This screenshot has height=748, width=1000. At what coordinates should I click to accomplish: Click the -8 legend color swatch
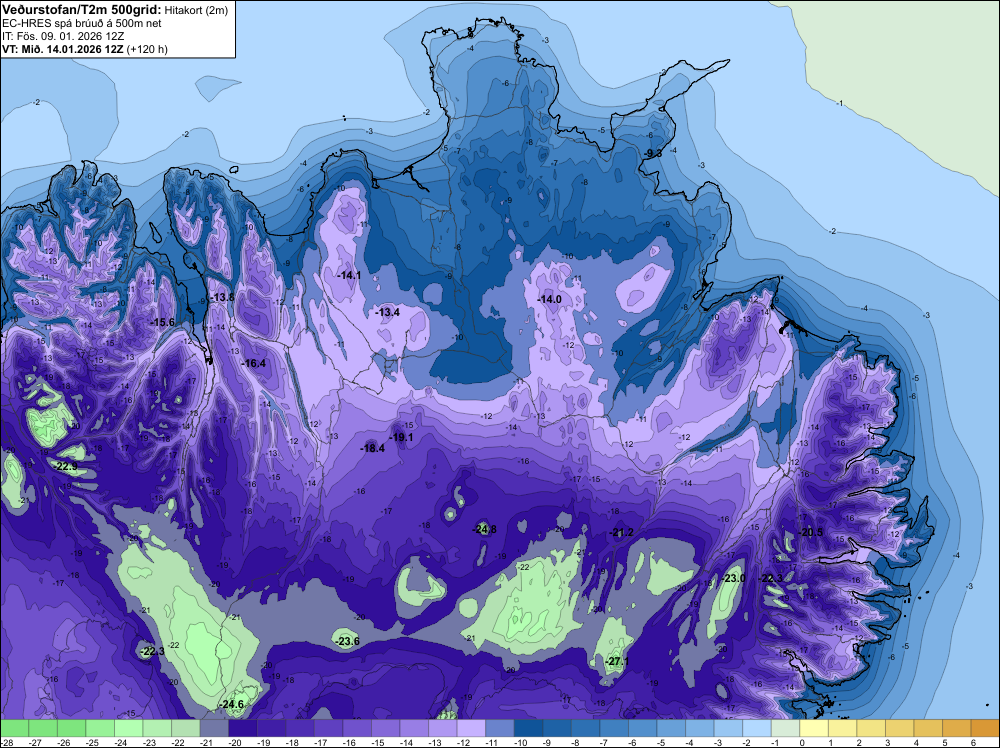tap(585, 728)
